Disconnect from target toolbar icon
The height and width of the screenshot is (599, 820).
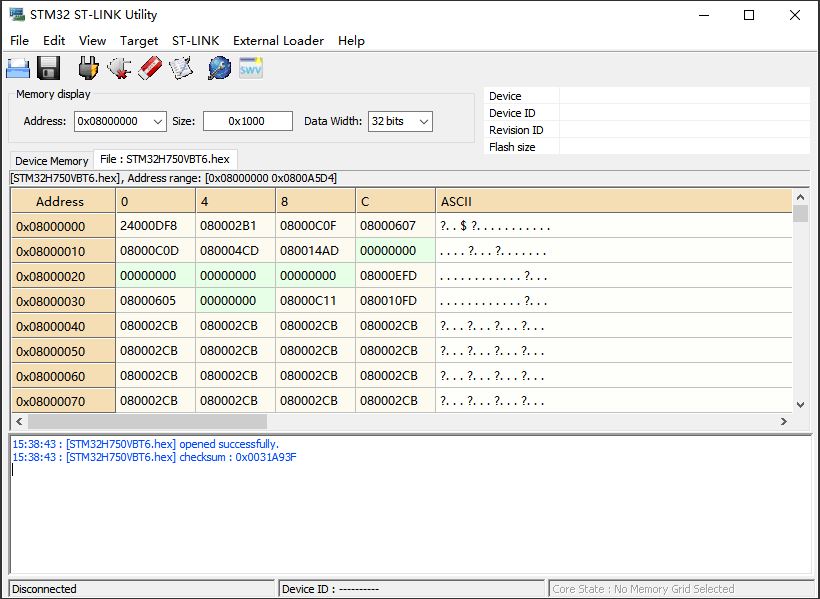119,68
